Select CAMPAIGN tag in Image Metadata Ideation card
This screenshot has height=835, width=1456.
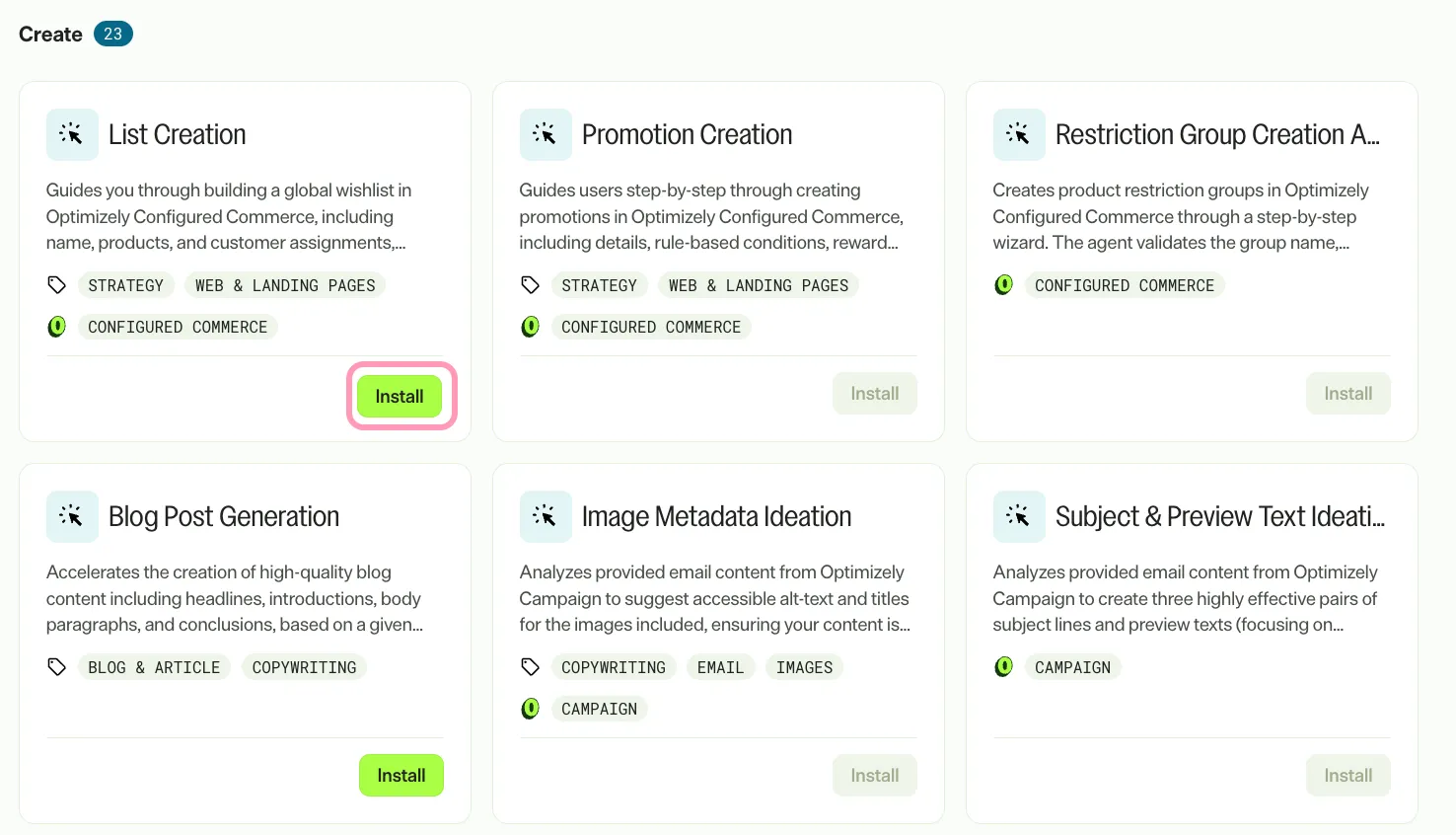pos(600,709)
